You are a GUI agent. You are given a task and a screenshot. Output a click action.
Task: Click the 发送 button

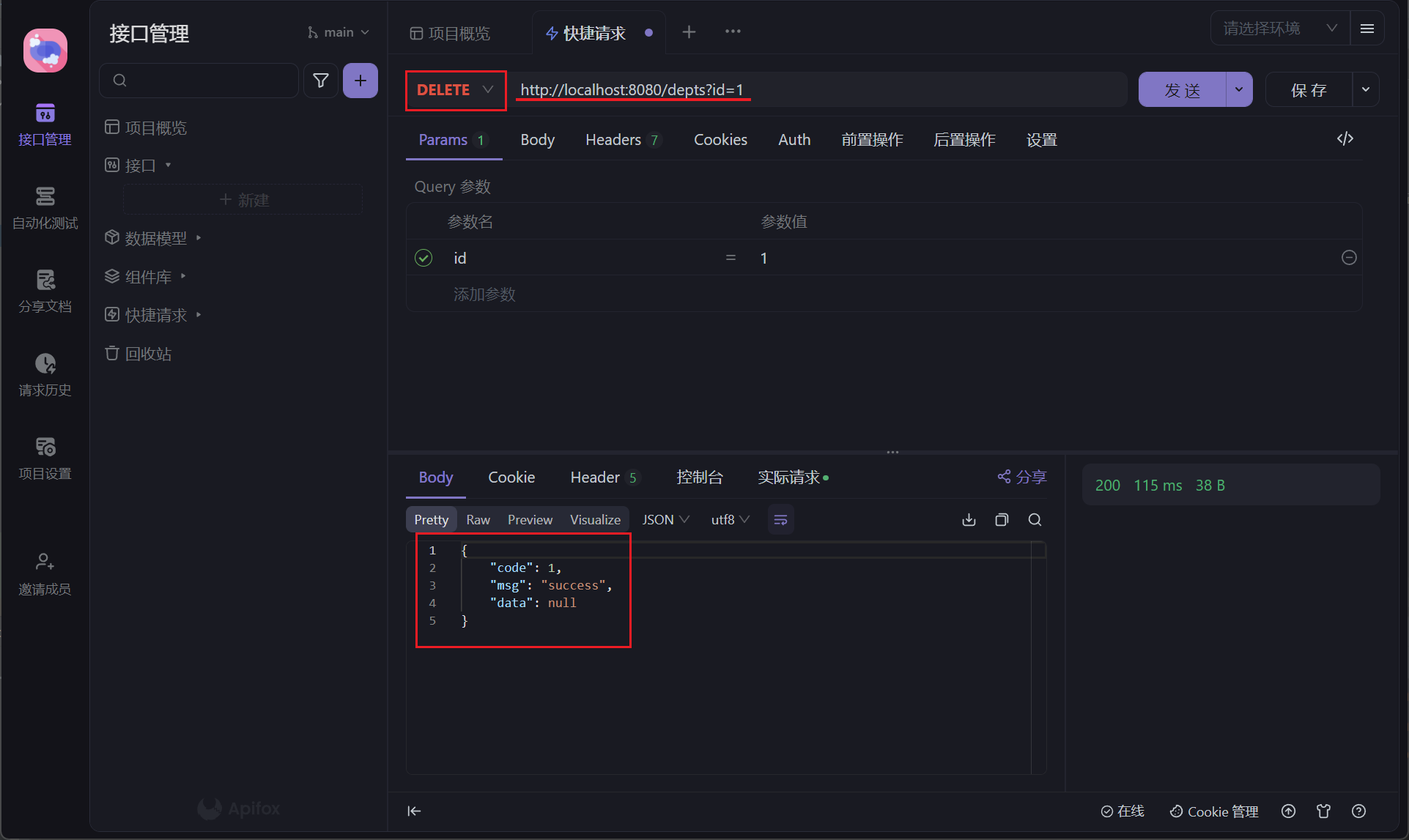pyautogui.click(x=1182, y=90)
